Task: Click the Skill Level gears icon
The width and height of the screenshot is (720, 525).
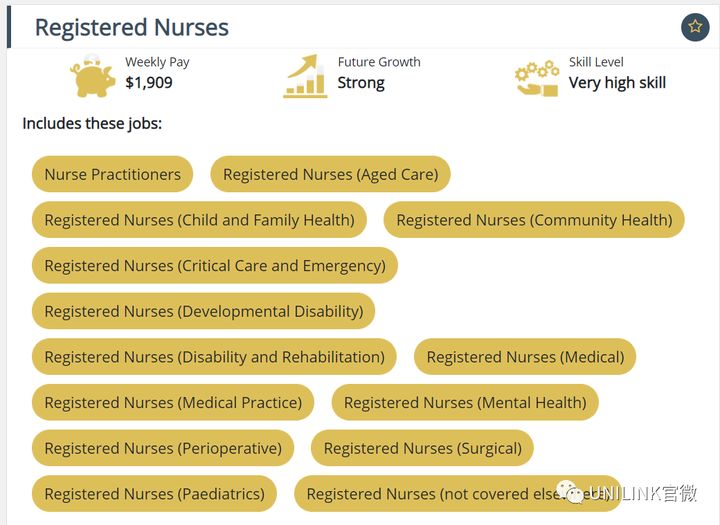Action: (537, 78)
